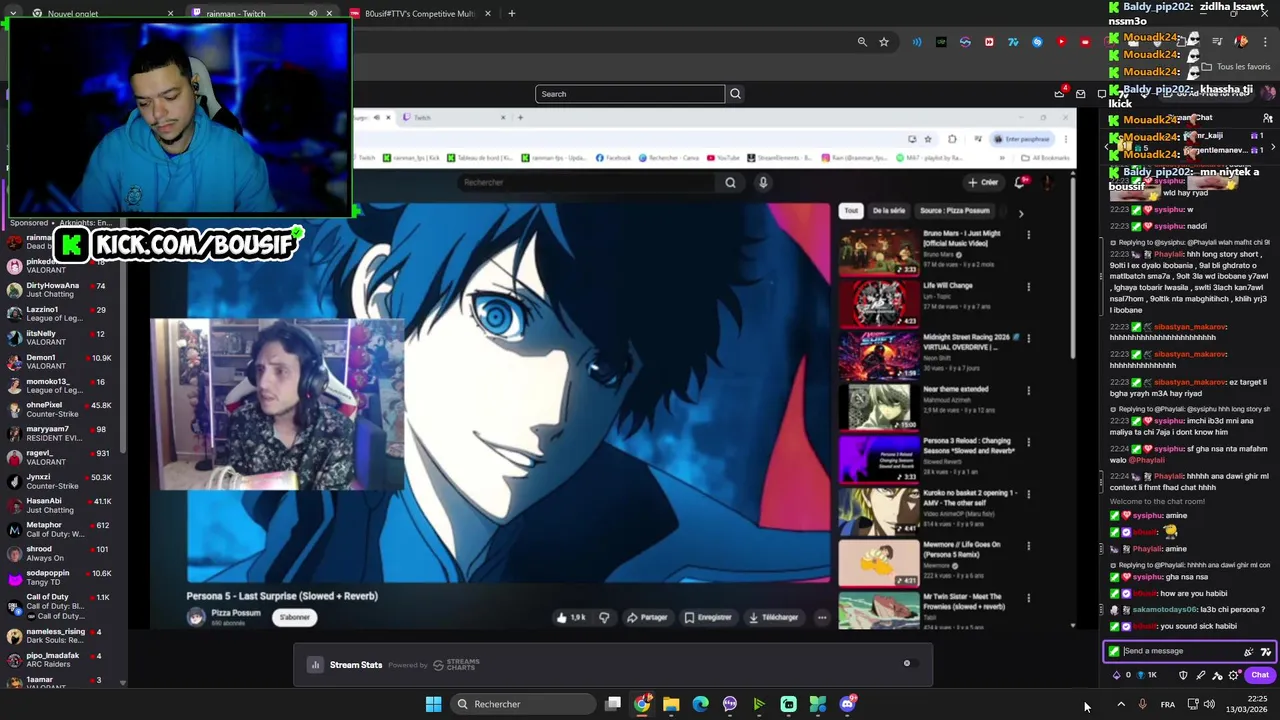Advance gifter leaderboard with right chevron
Viewport: 1280px width, 720px height.
coord(1272,147)
